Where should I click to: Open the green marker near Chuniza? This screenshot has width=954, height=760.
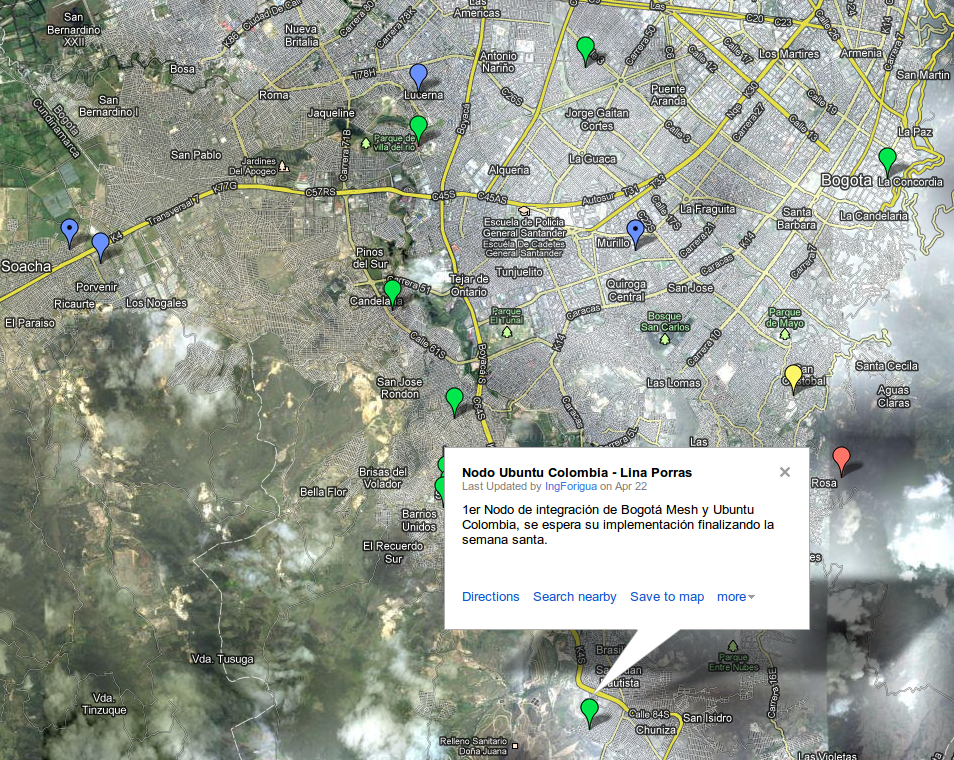(x=589, y=711)
